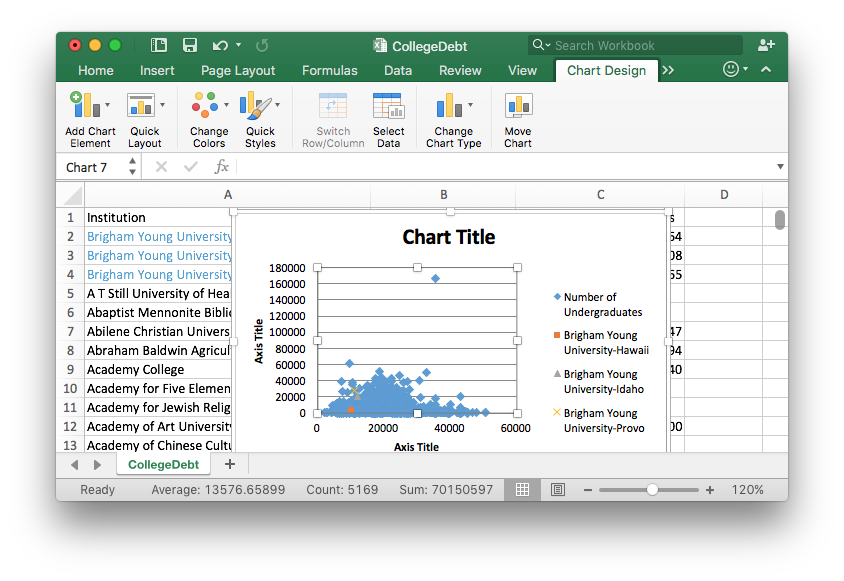Select column D header
Image resolution: width=844 pixels, height=581 pixels.
pyautogui.click(x=724, y=195)
